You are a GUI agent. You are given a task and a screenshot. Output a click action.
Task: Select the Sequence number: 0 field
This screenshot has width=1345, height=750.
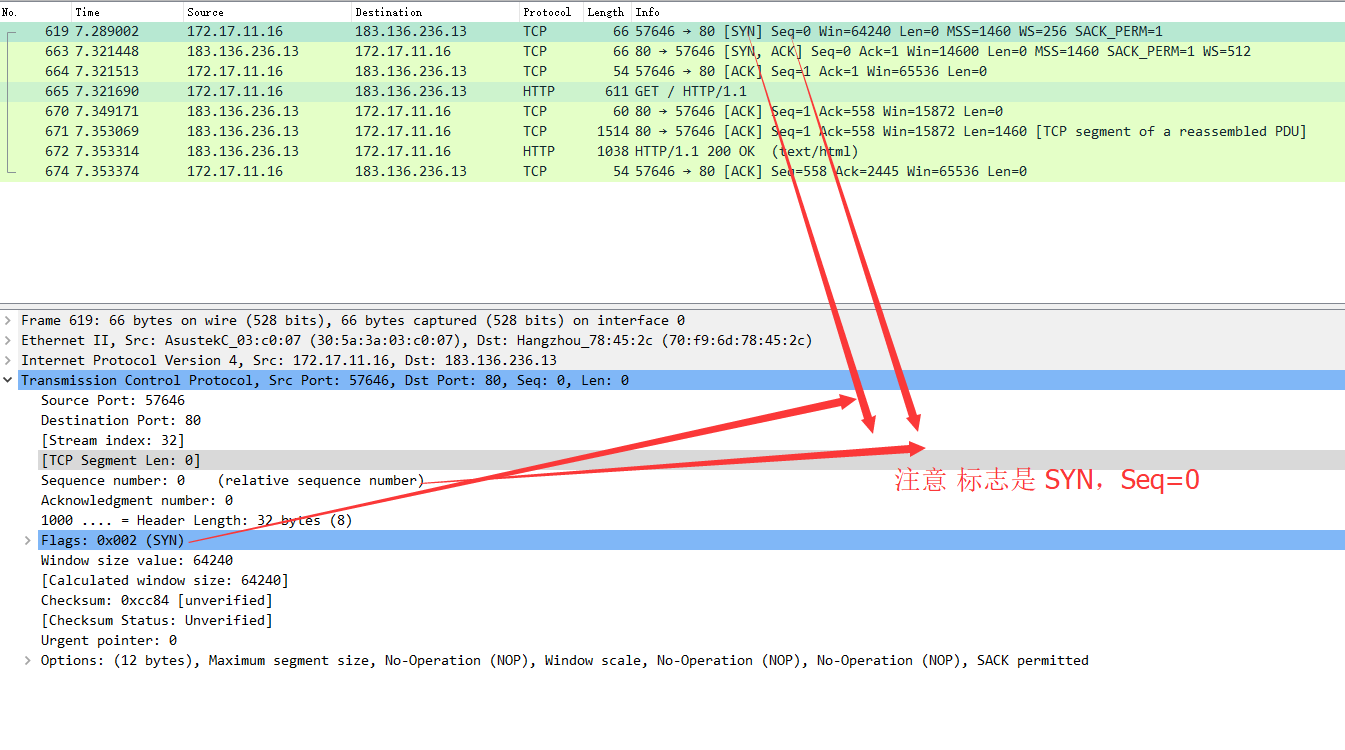tap(232, 481)
